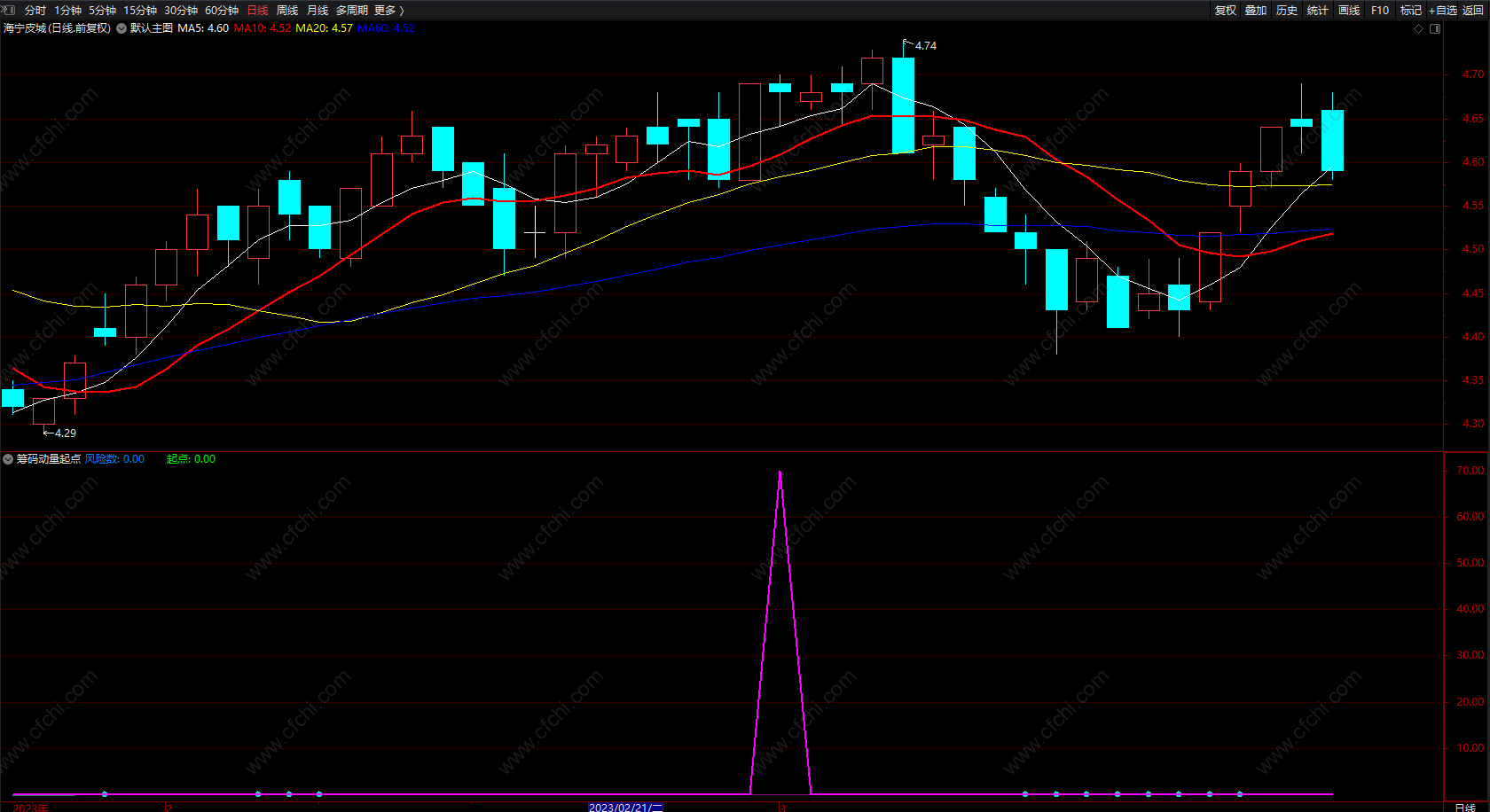Select the 日线 daily tab
This screenshot has height=812, width=1490.
(257, 10)
